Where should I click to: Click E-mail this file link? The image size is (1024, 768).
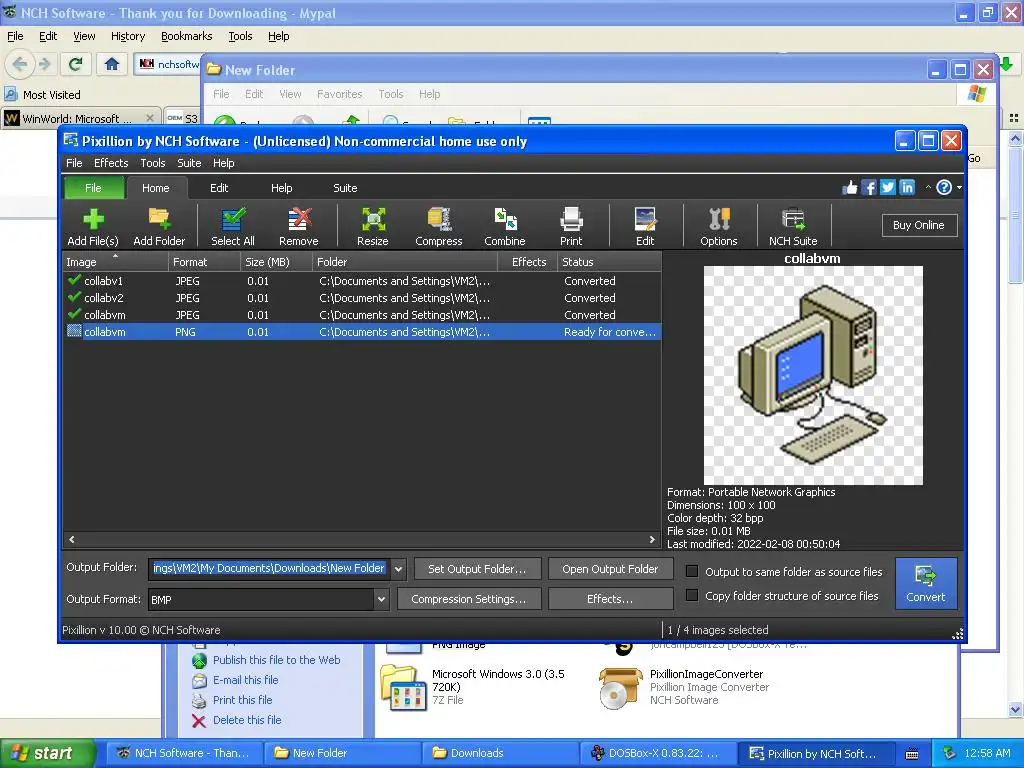pos(246,680)
